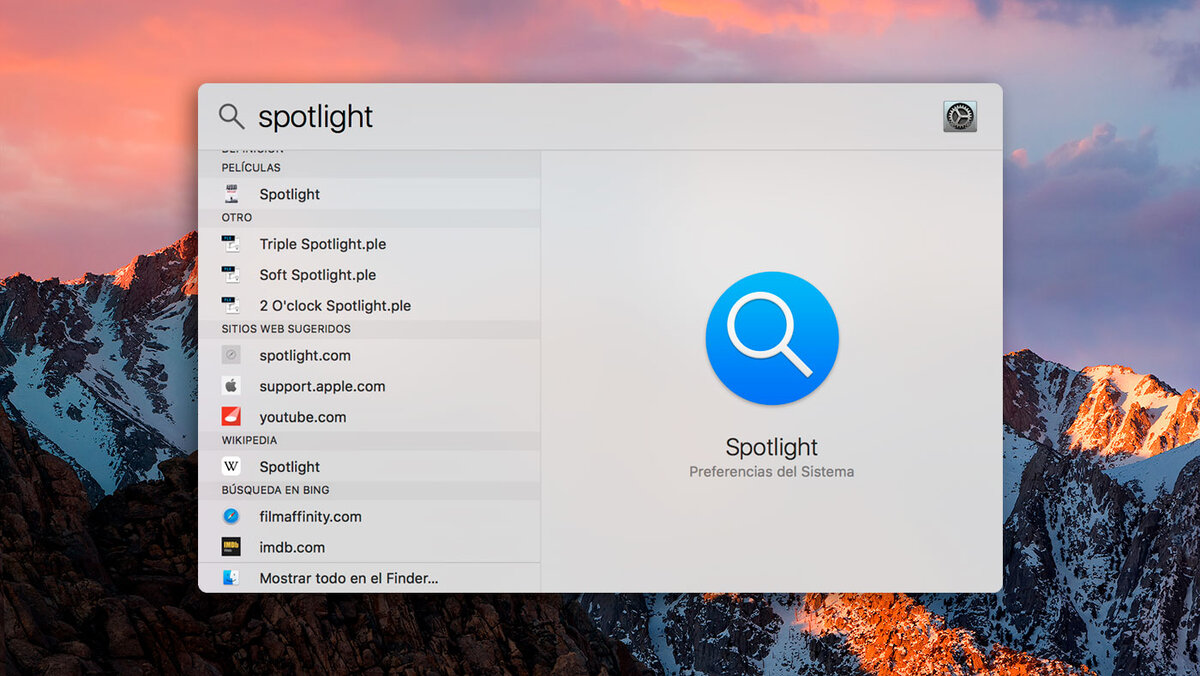The height and width of the screenshot is (676, 1200).
Task: Click the compass icon next to spotlight.com
Action: click(231, 355)
